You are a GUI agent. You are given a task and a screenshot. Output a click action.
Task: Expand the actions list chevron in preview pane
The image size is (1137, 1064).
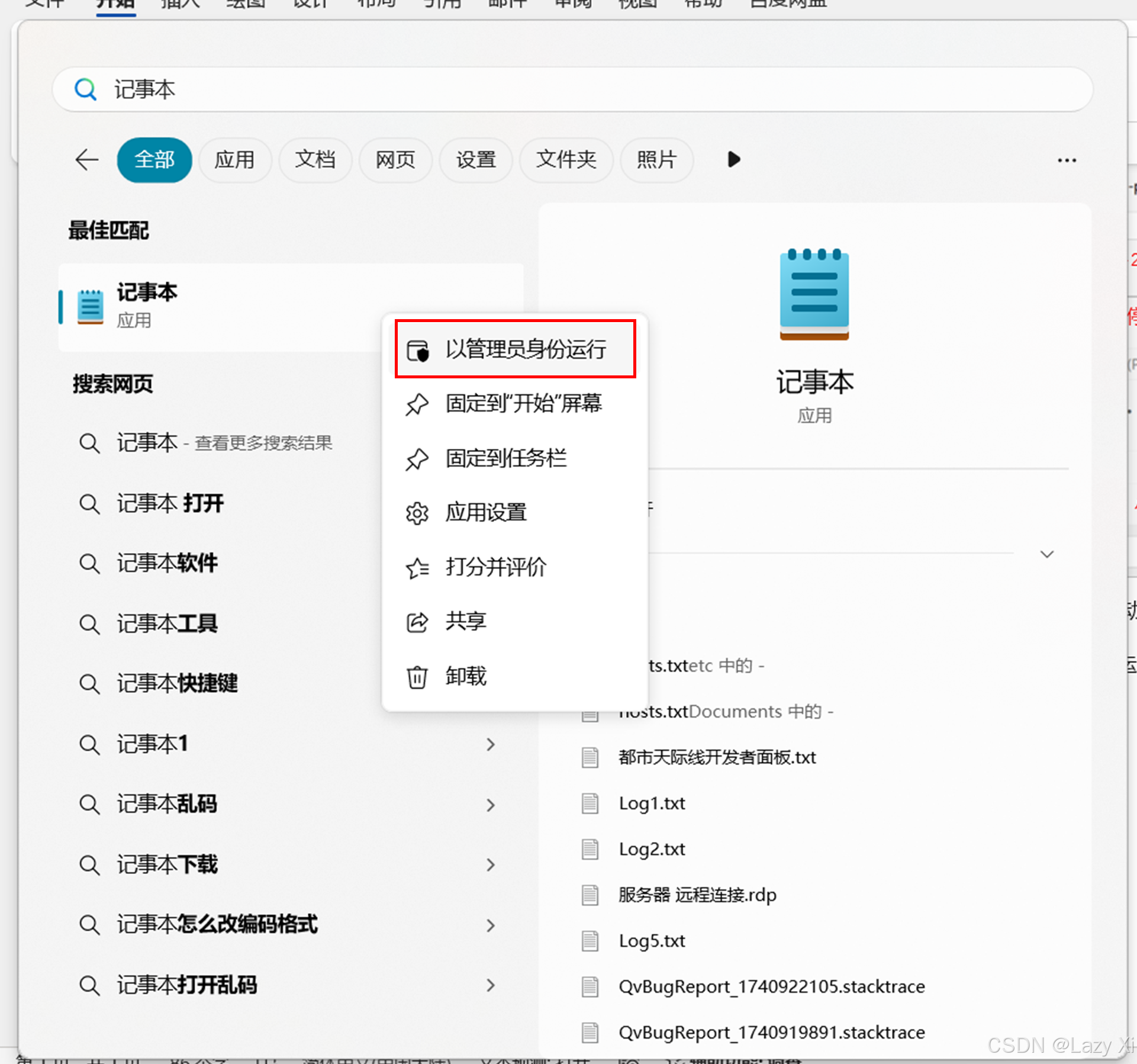pos(1046,554)
